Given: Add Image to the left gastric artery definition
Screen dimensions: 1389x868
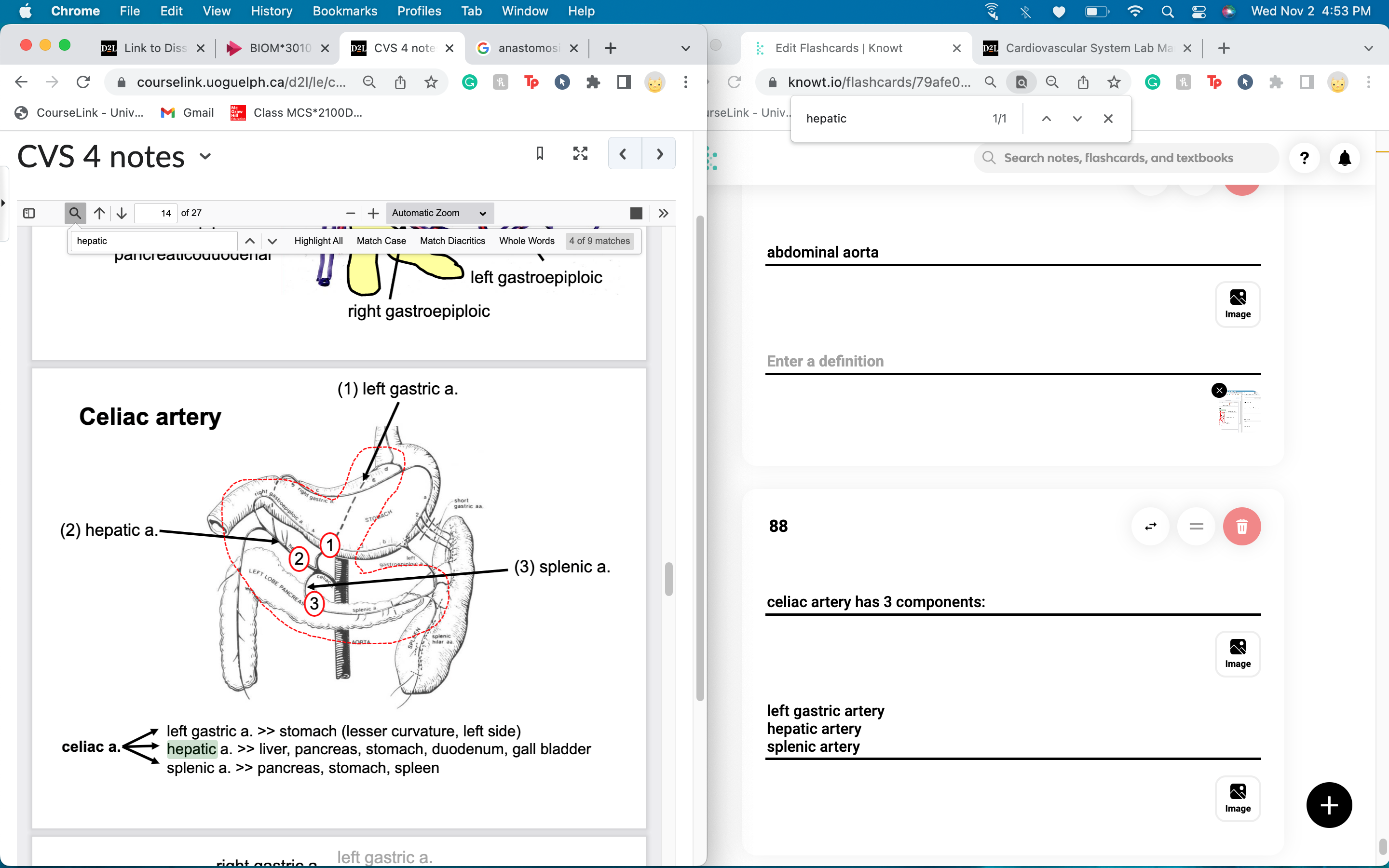Looking at the screenshot, I should click(1238, 798).
